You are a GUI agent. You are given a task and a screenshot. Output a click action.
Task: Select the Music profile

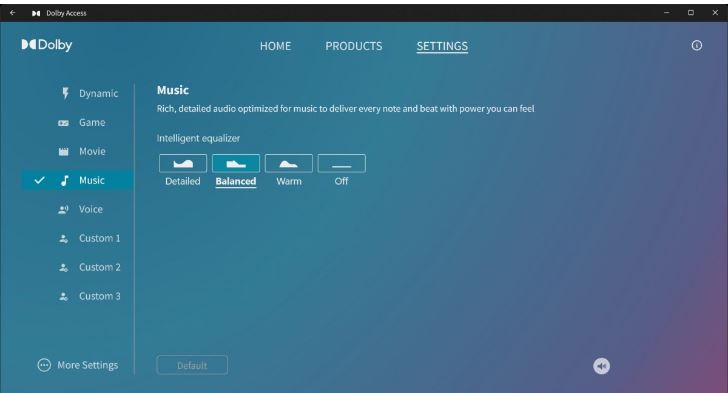click(x=78, y=180)
